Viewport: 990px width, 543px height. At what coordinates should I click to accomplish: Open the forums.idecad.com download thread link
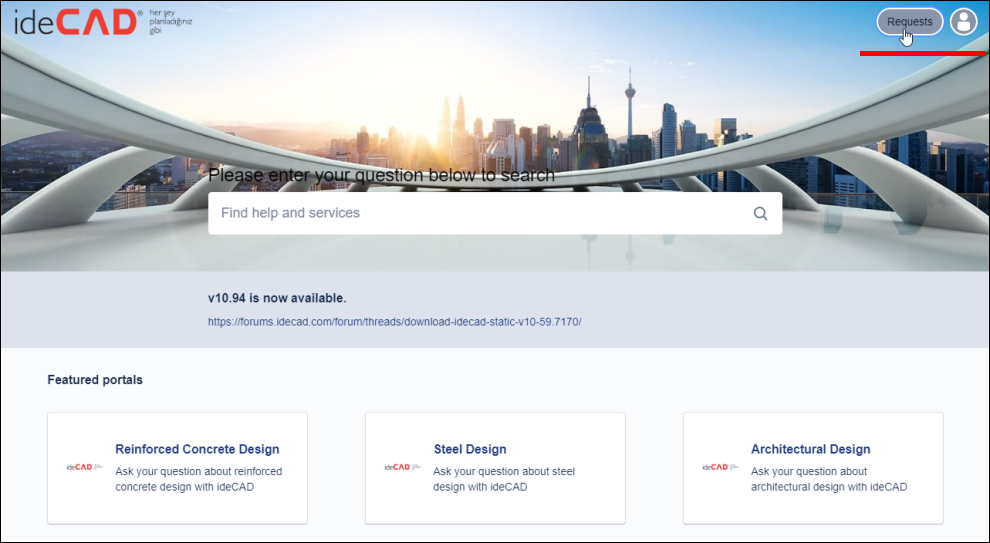tap(395, 322)
